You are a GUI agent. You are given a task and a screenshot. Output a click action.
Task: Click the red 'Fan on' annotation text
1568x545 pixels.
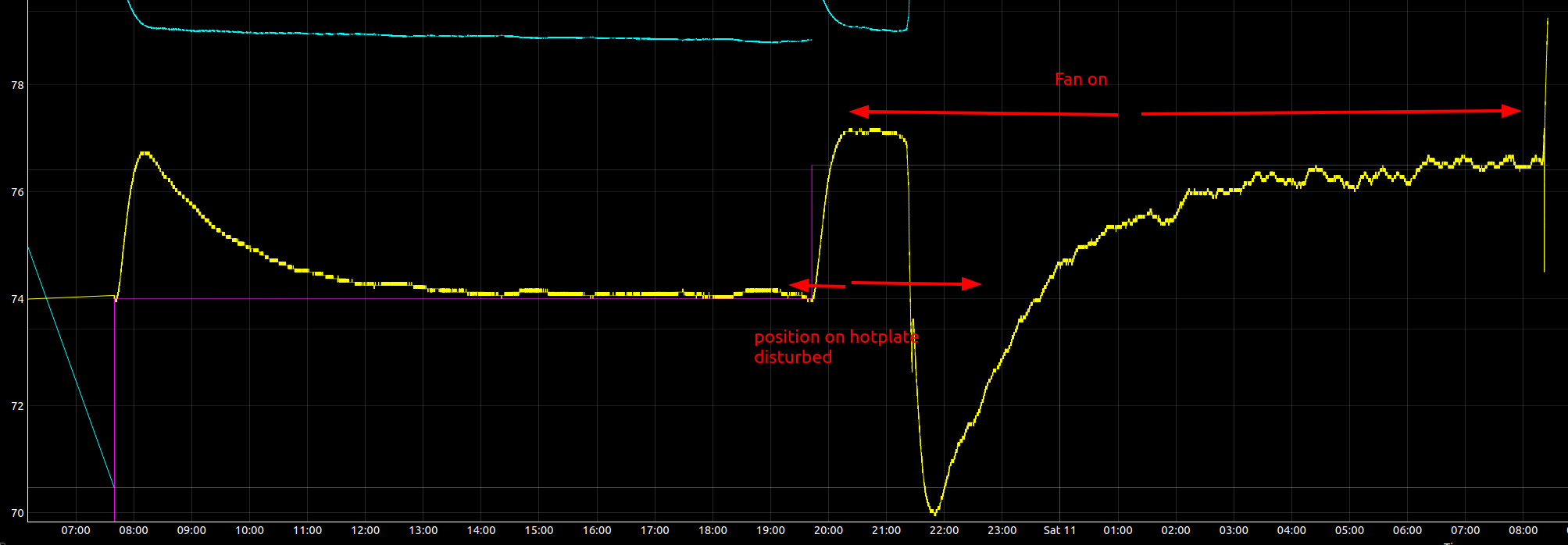click(x=1080, y=80)
